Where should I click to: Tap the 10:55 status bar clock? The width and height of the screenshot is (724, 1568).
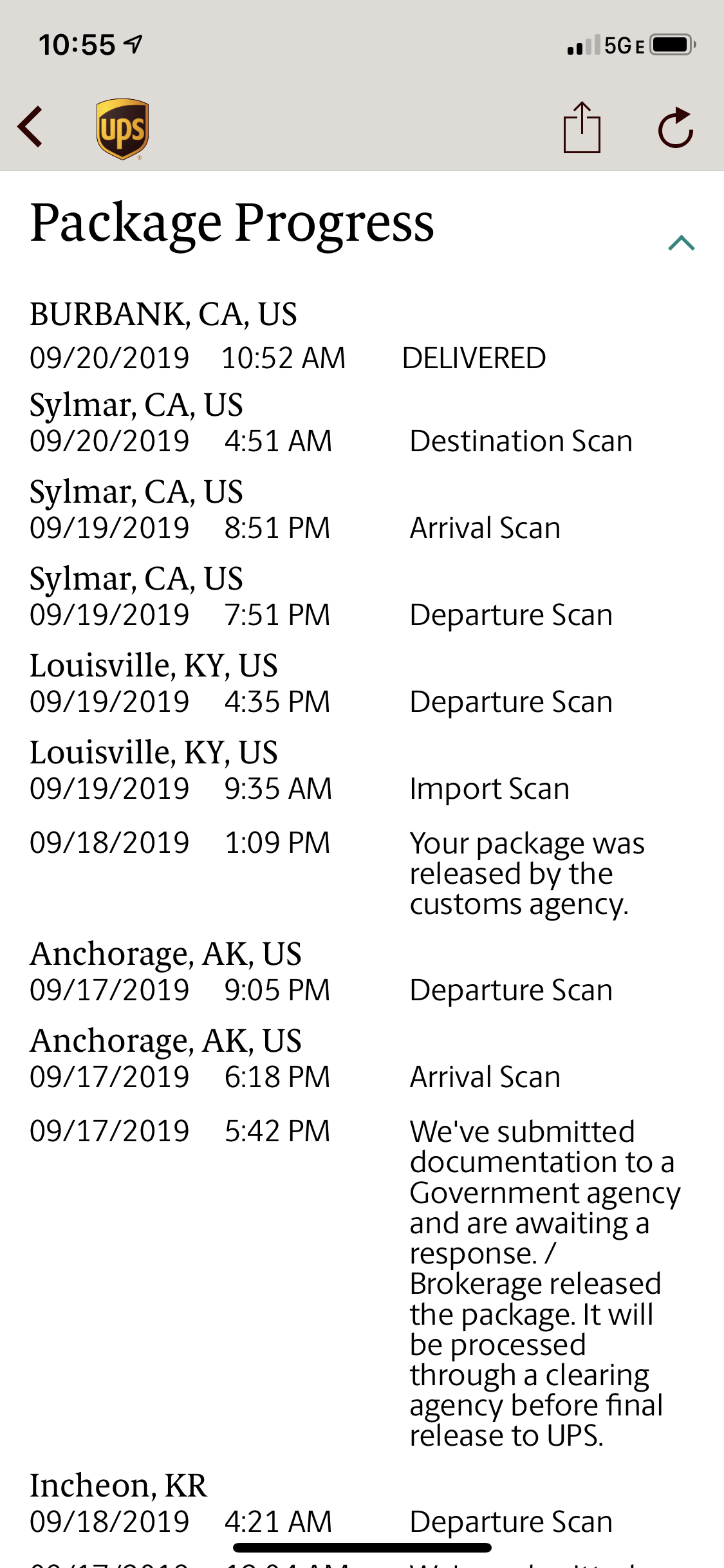(x=77, y=45)
